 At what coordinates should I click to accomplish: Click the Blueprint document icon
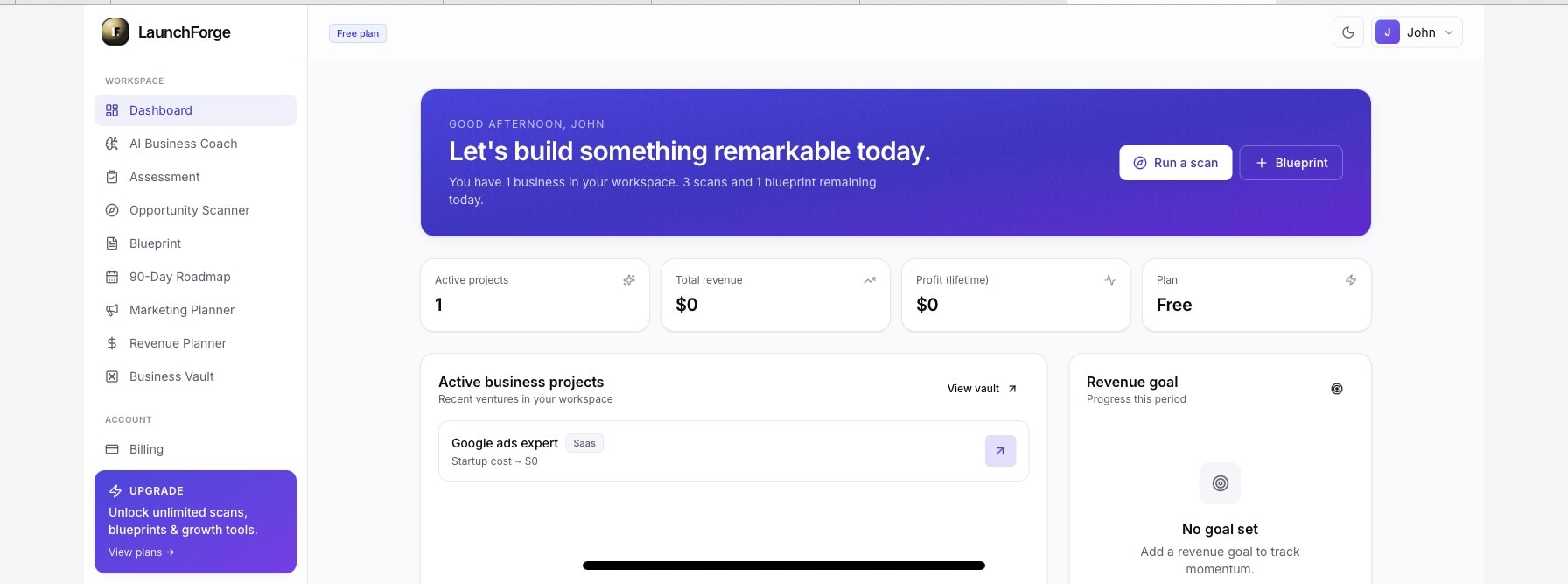coord(112,243)
